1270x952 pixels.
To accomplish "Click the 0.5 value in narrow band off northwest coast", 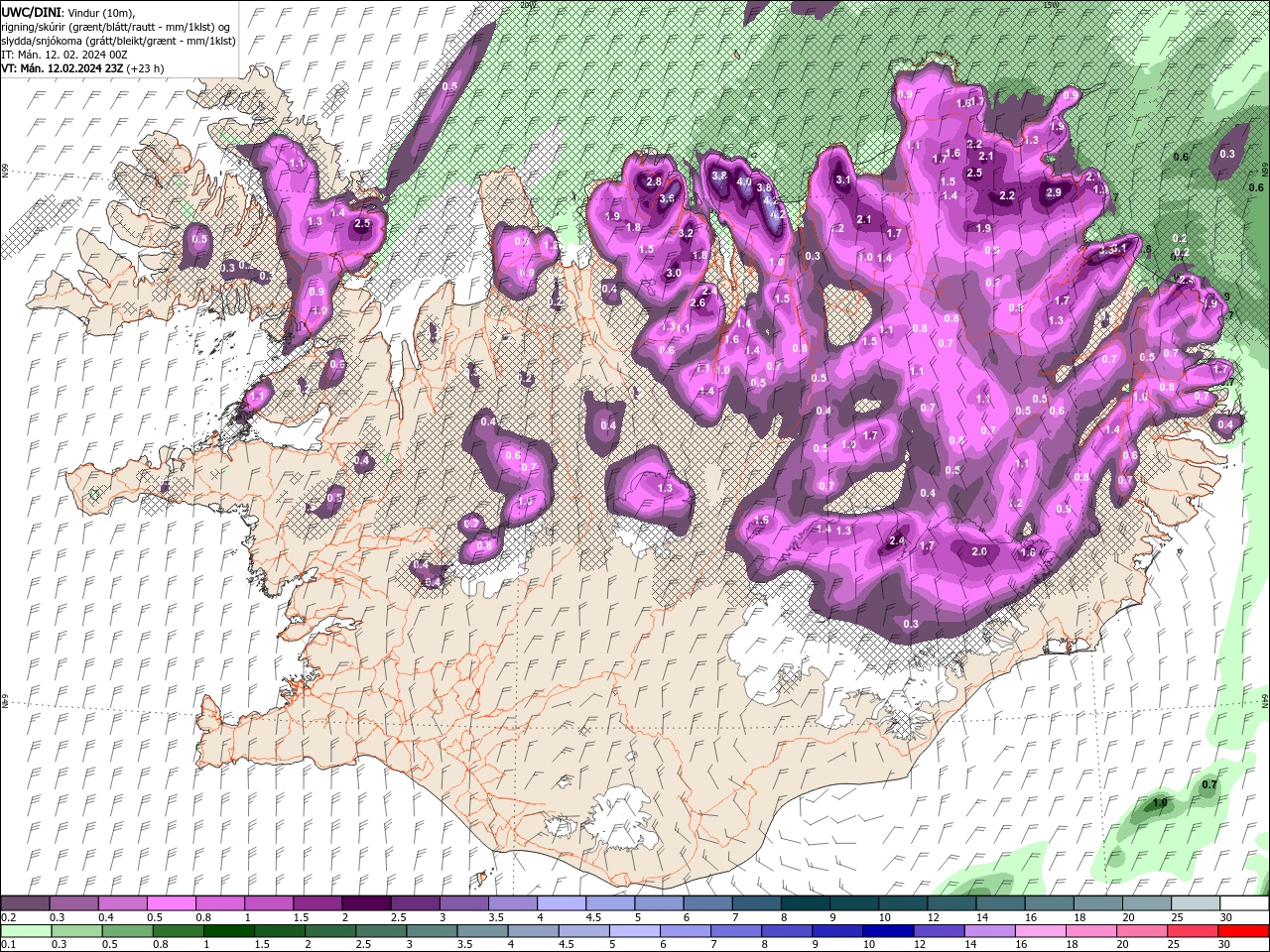I will pos(449,86).
